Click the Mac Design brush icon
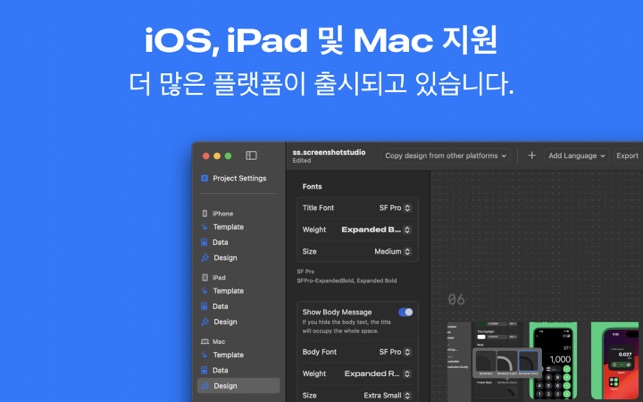This screenshot has width=643, height=402. [205, 386]
